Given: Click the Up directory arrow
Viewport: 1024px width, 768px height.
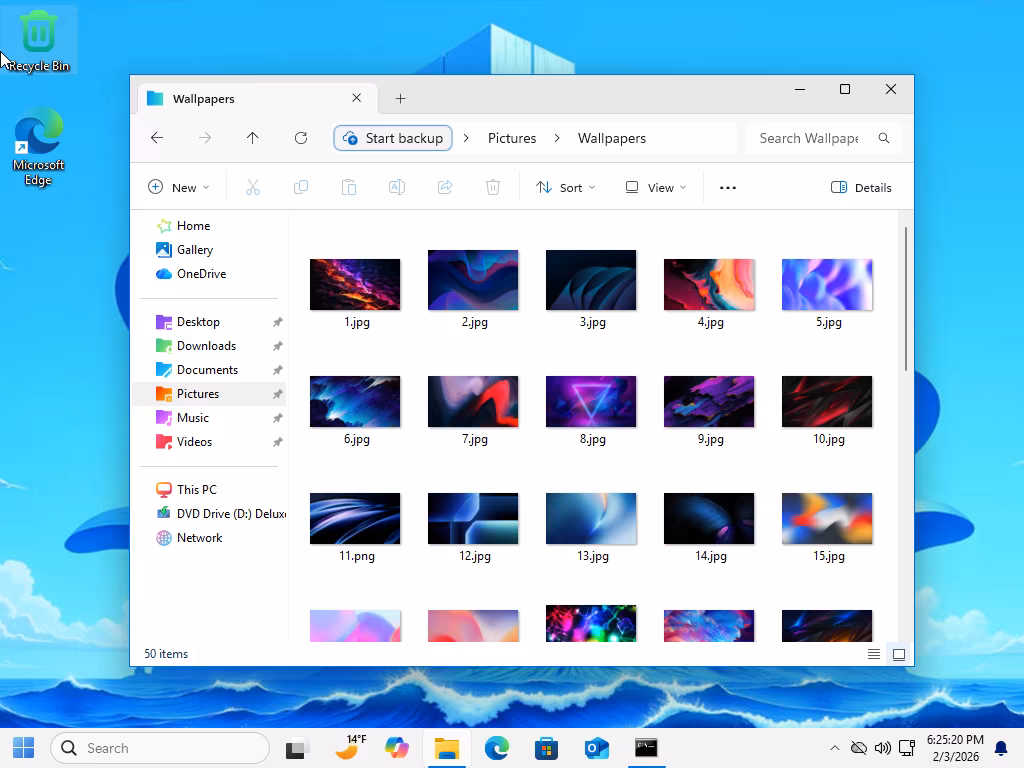Looking at the screenshot, I should point(253,138).
